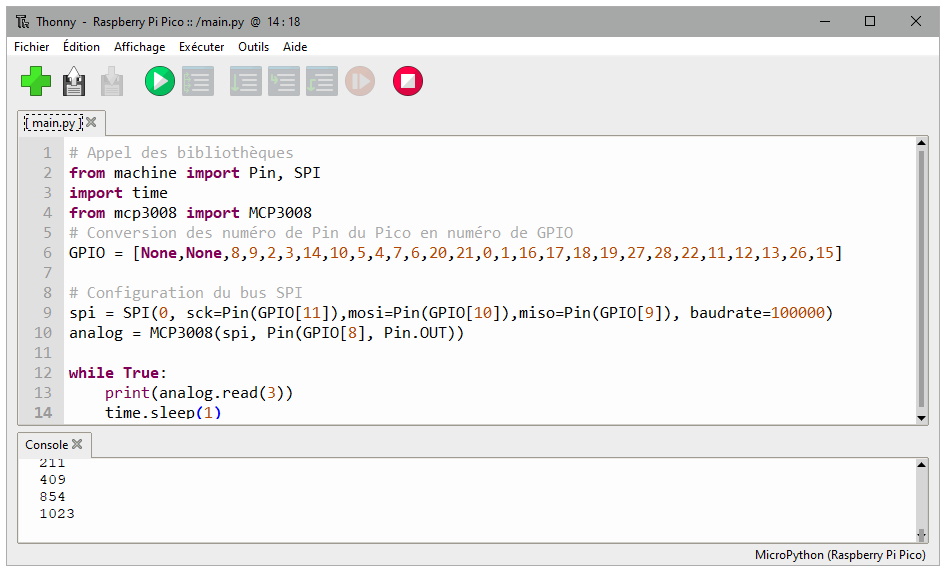Click the green plus New file icon
Viewport: 946px width, 571px height.
[x=36, y=81]
